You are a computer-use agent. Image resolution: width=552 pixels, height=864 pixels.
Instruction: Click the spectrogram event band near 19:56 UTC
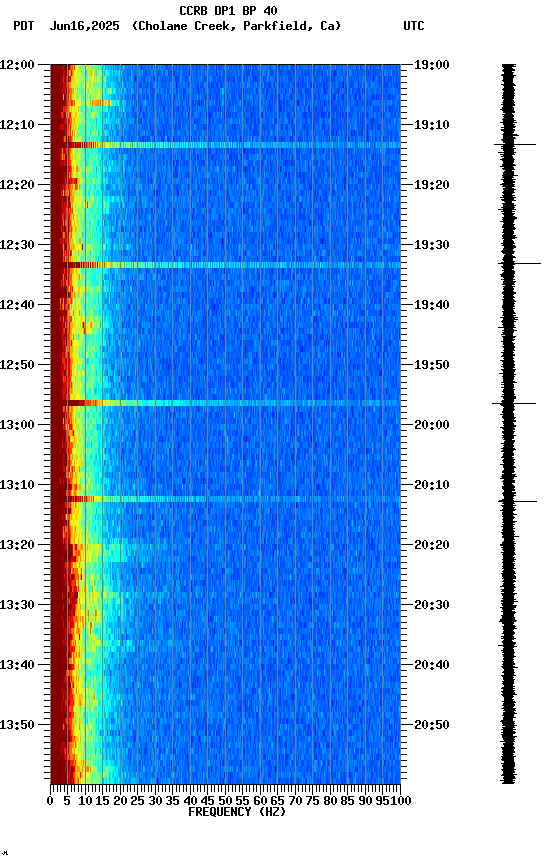(x=225, y=404)
